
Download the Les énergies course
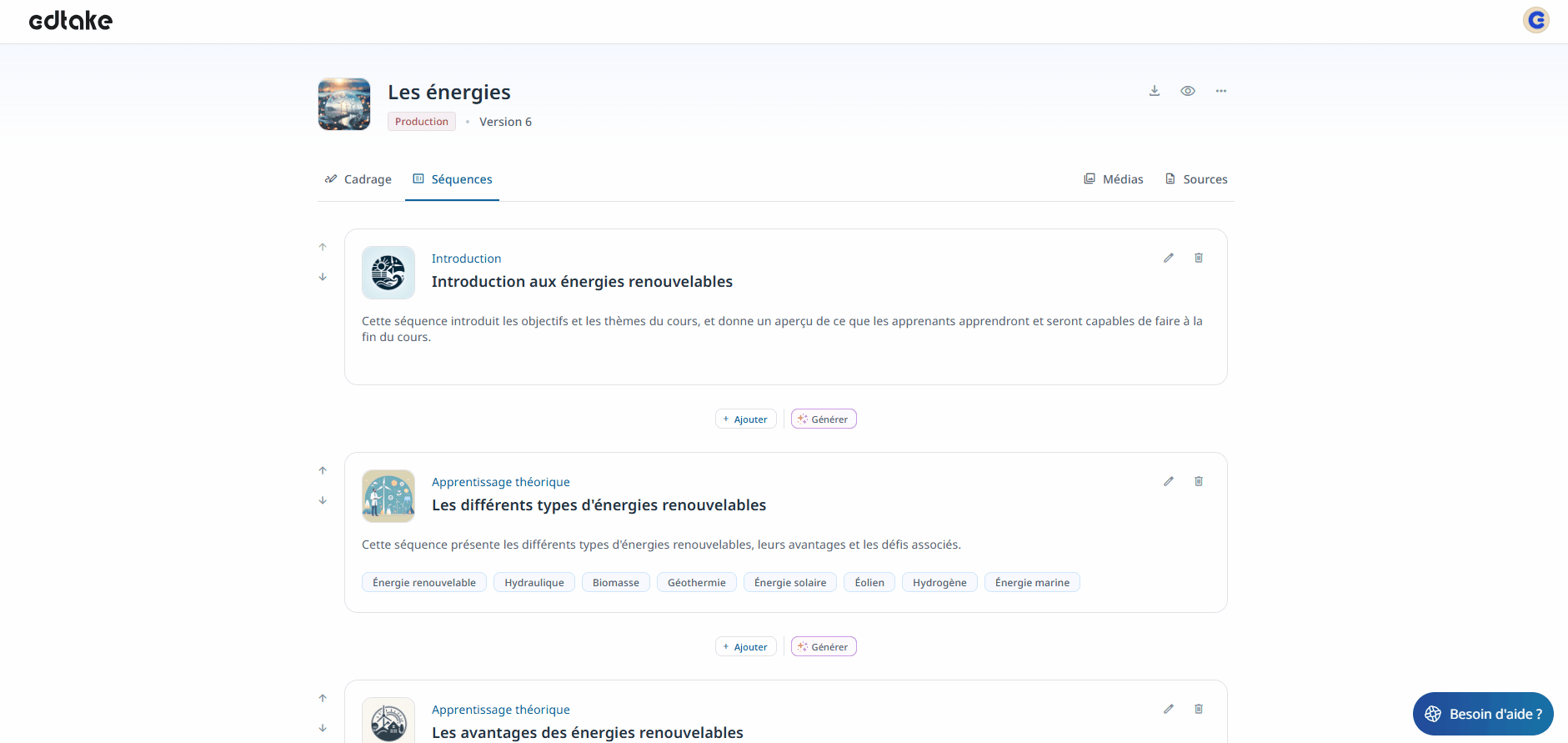[x=1155, y=91]
